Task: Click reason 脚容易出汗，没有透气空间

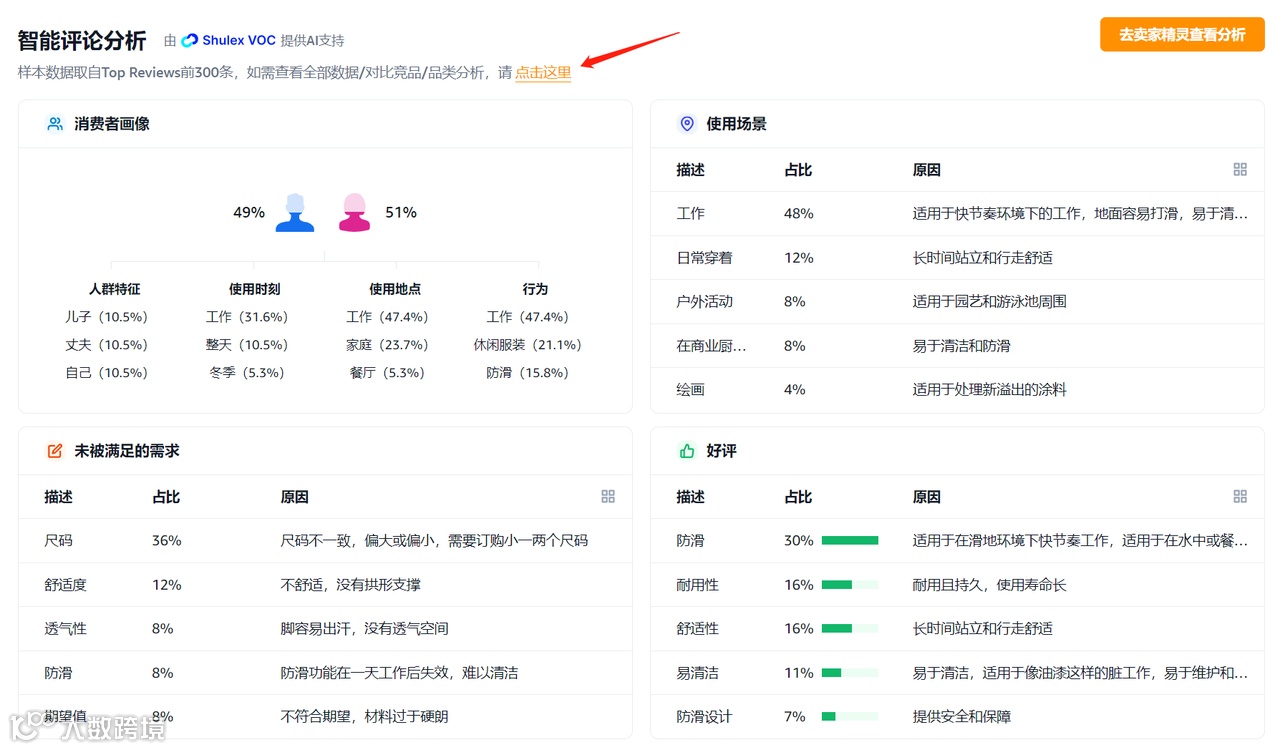Action: point(364,628)
